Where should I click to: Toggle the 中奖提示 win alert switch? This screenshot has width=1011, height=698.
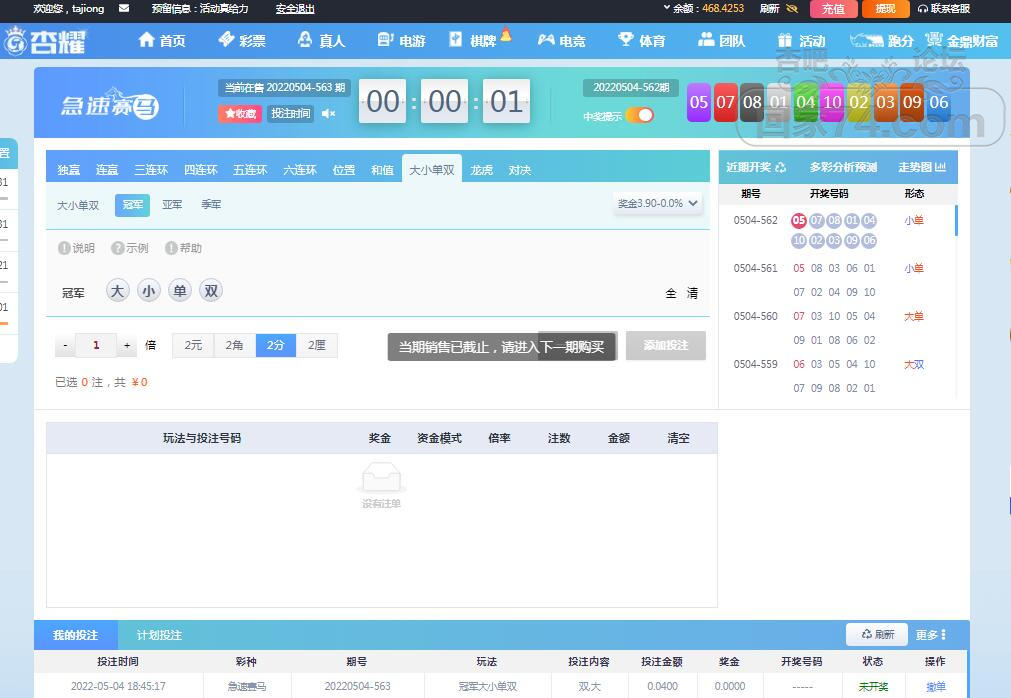coord(639,115)
